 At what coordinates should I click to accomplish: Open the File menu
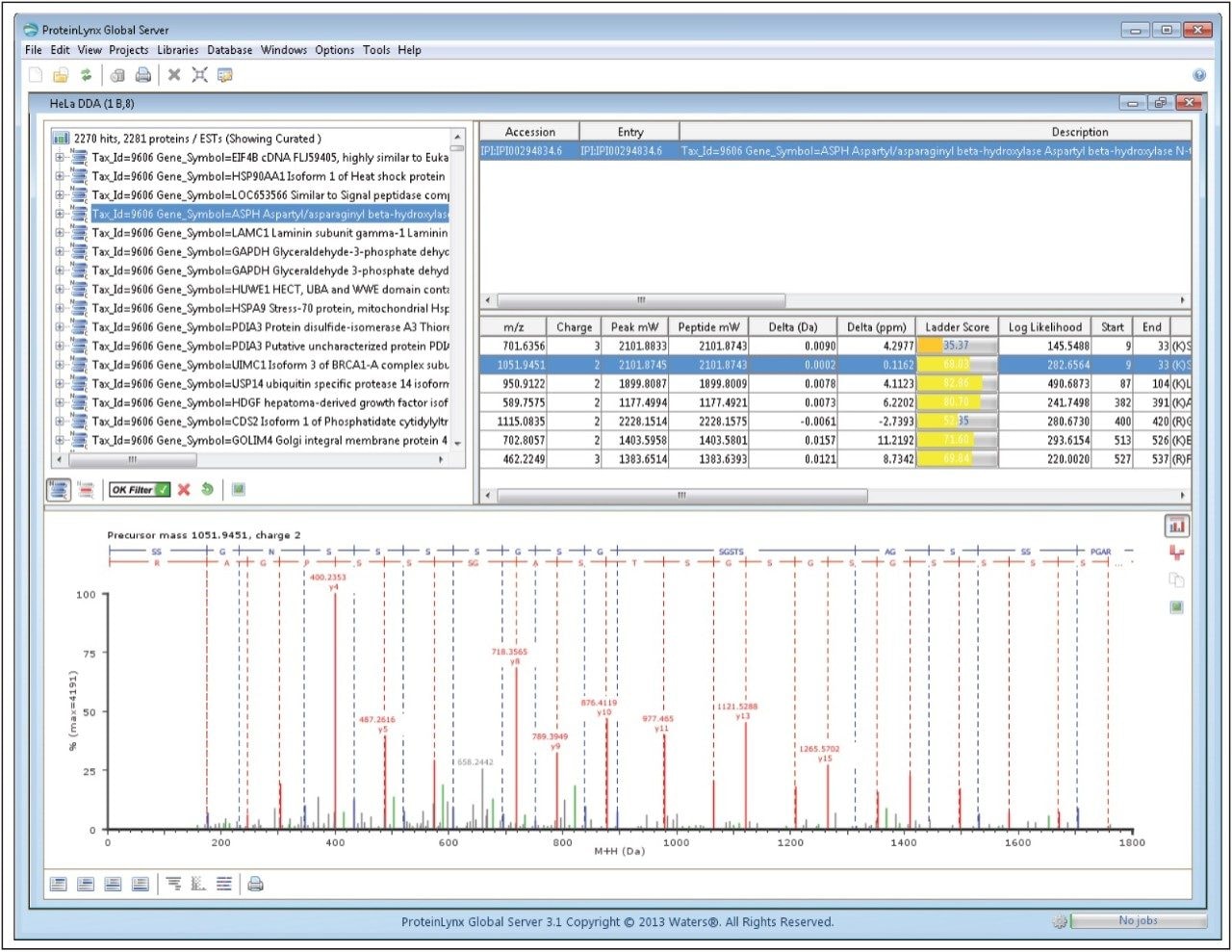pos(34,50)
